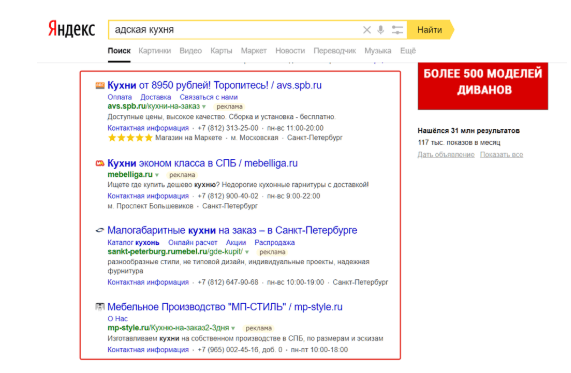571x373 pixels.
Task: Click the Найти search button
Action: 430,30
